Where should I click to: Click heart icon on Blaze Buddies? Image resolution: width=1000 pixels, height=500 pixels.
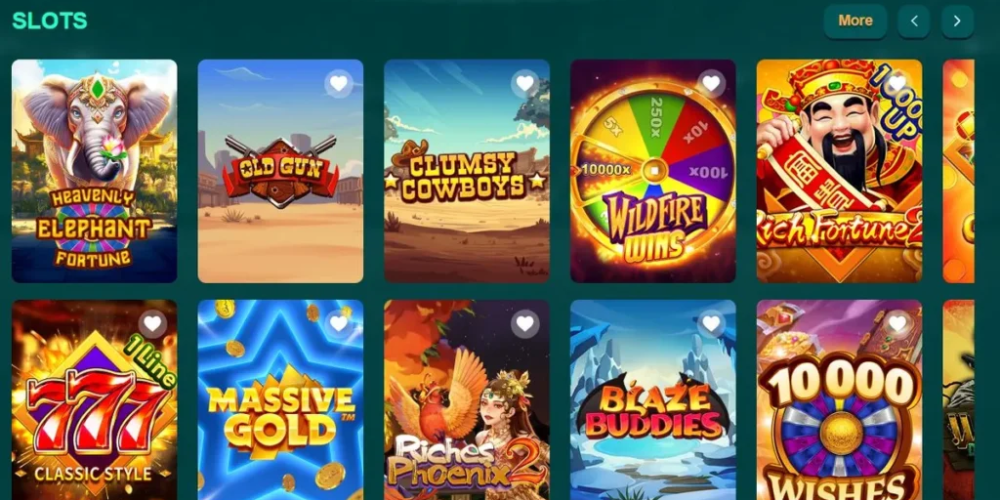pos(711,324)
